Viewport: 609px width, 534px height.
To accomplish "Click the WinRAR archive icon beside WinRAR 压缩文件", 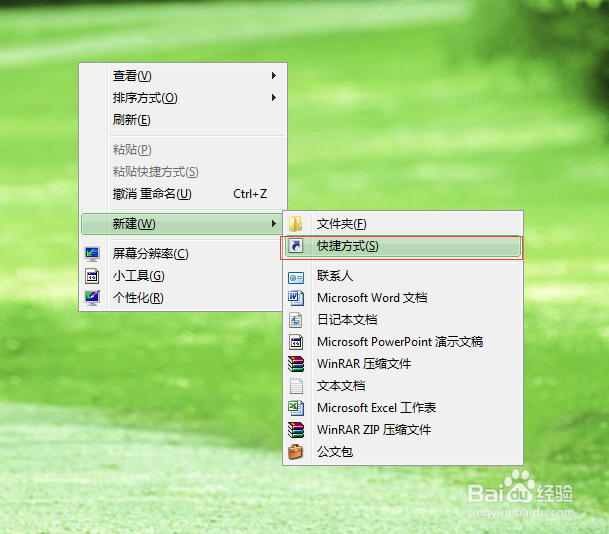I will pos(296,364).
